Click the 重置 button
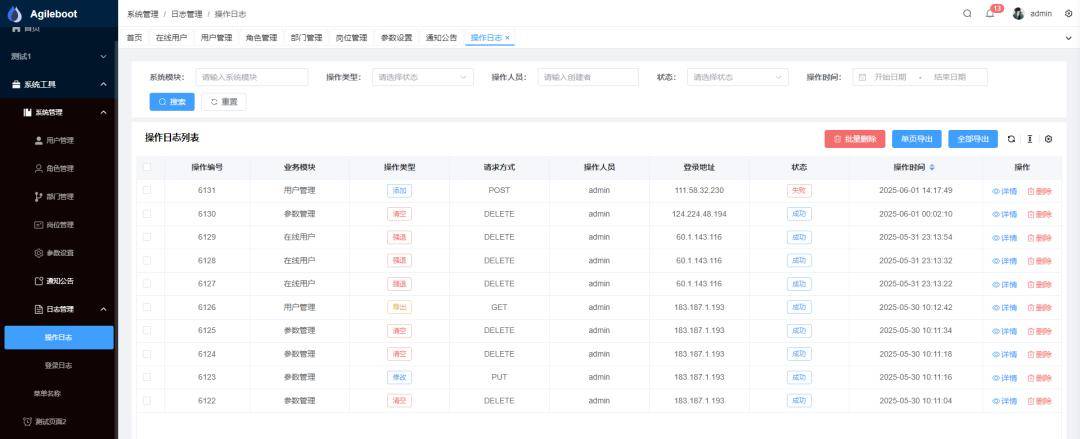Viewport: 1080px width, 439px height. click(224, 102)
